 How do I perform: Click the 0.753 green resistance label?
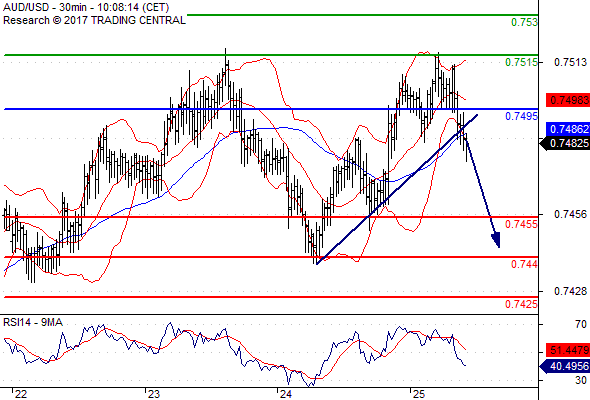tap(524, 22)
